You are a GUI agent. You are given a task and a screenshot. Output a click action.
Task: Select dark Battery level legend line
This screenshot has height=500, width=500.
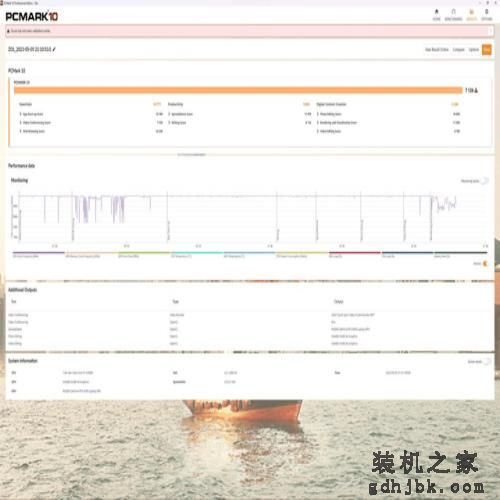pos(460,253)
